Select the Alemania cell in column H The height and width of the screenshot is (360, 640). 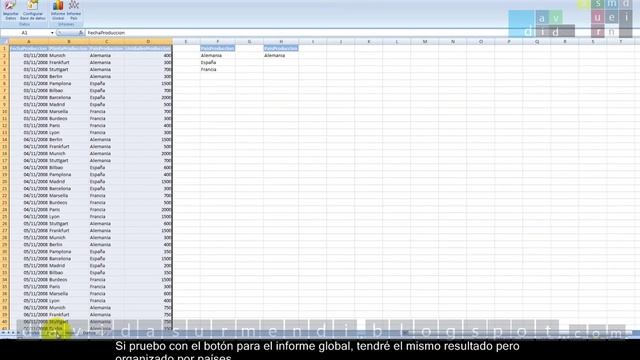(x=281, y=55)
